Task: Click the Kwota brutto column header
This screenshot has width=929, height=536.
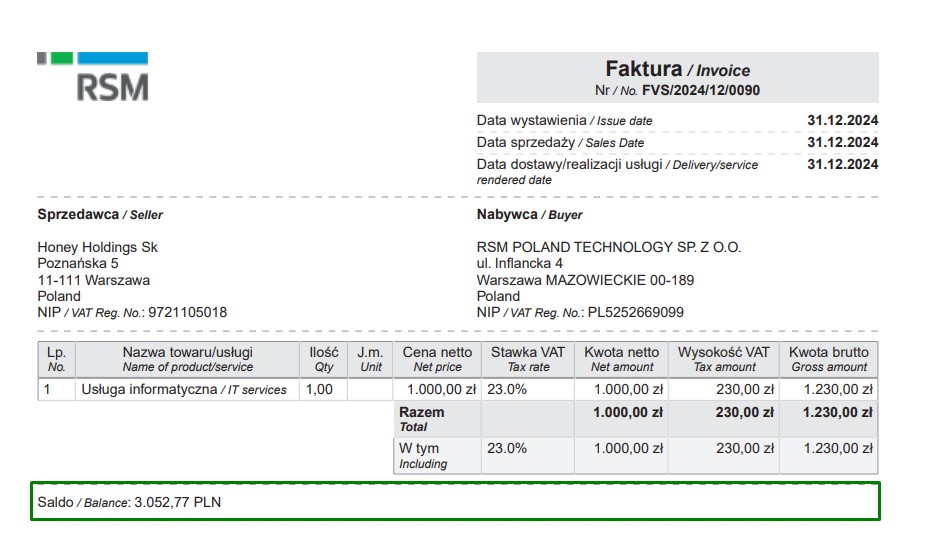Action: pyautogui.click(x=828, y=359)
